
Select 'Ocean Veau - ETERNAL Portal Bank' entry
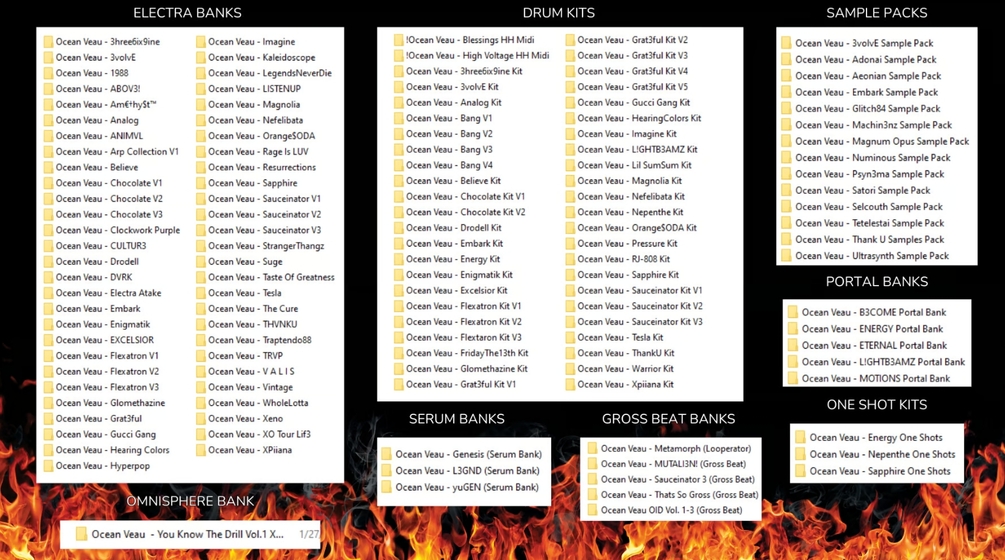tap(874, 345)
